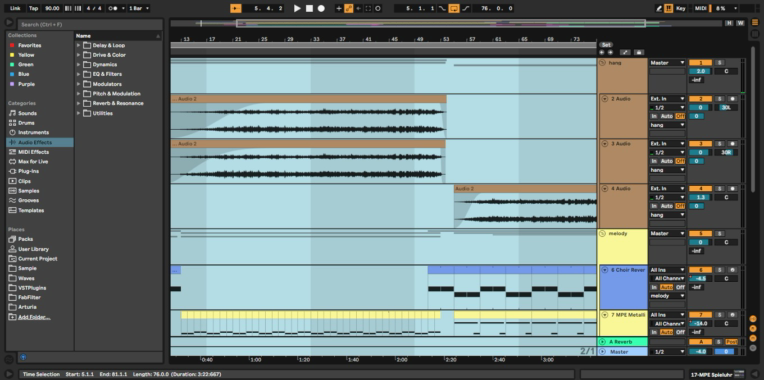
Task: Open hang track Master output dropdown
Action: click(x=667, y=63)
